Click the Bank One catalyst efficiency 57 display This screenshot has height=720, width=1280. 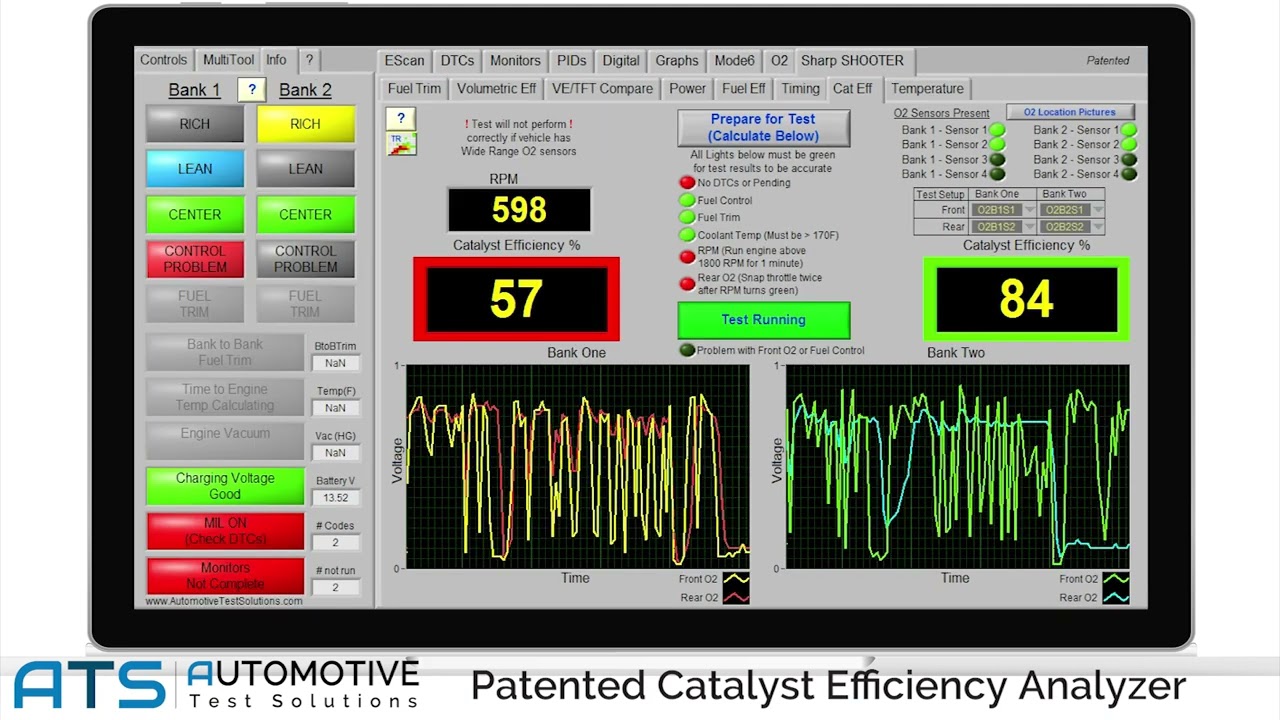point(516,299)
